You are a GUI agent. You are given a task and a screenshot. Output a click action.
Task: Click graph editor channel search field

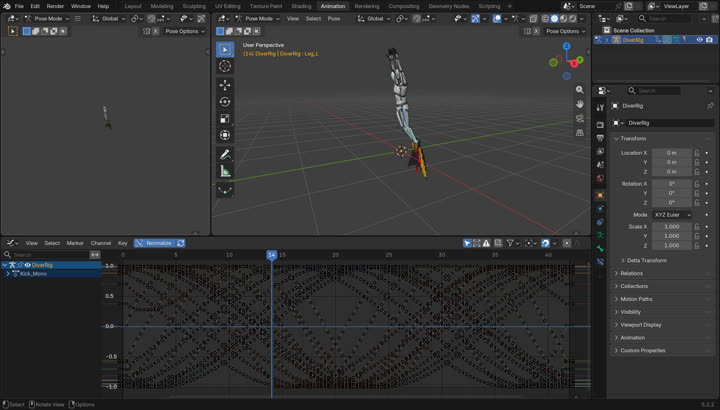pyautogui.click(x=46, y=254)
